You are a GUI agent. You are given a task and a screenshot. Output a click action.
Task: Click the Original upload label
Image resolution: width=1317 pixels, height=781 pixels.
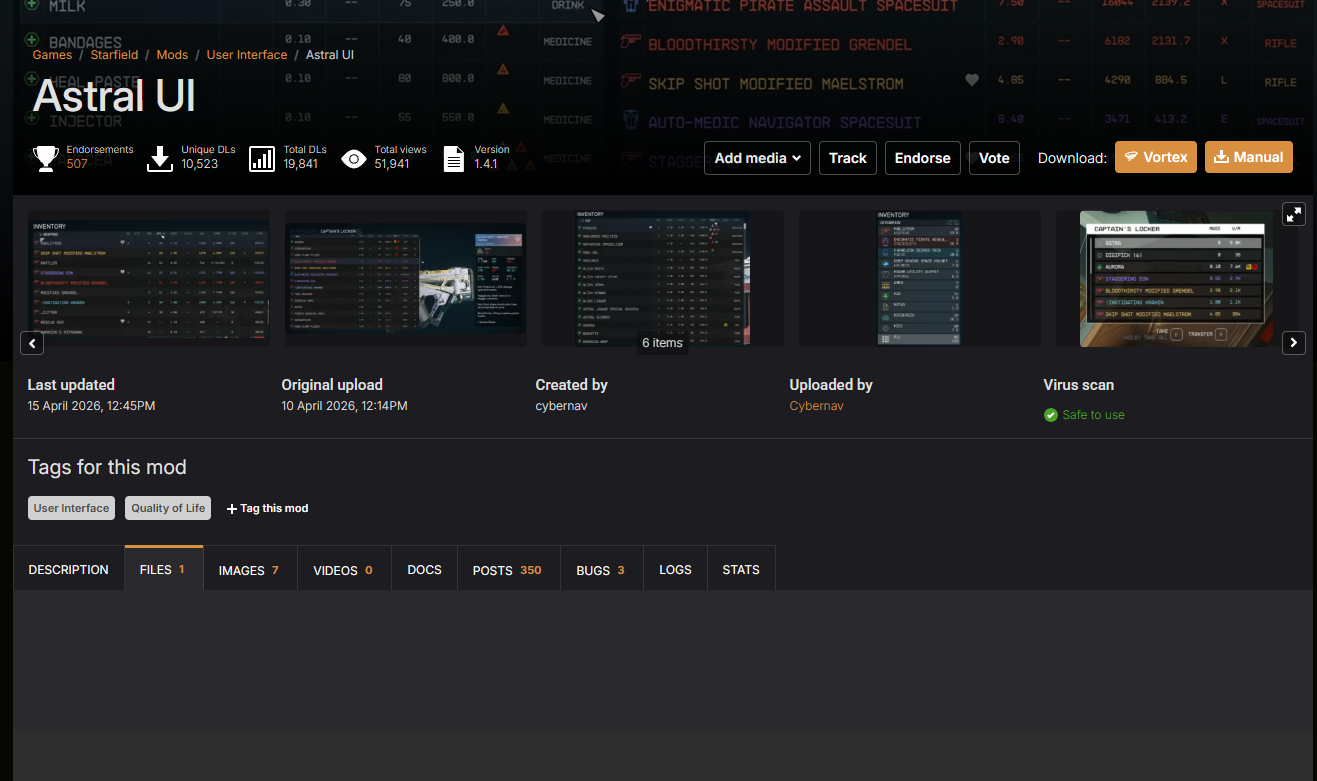pos(332,385)
